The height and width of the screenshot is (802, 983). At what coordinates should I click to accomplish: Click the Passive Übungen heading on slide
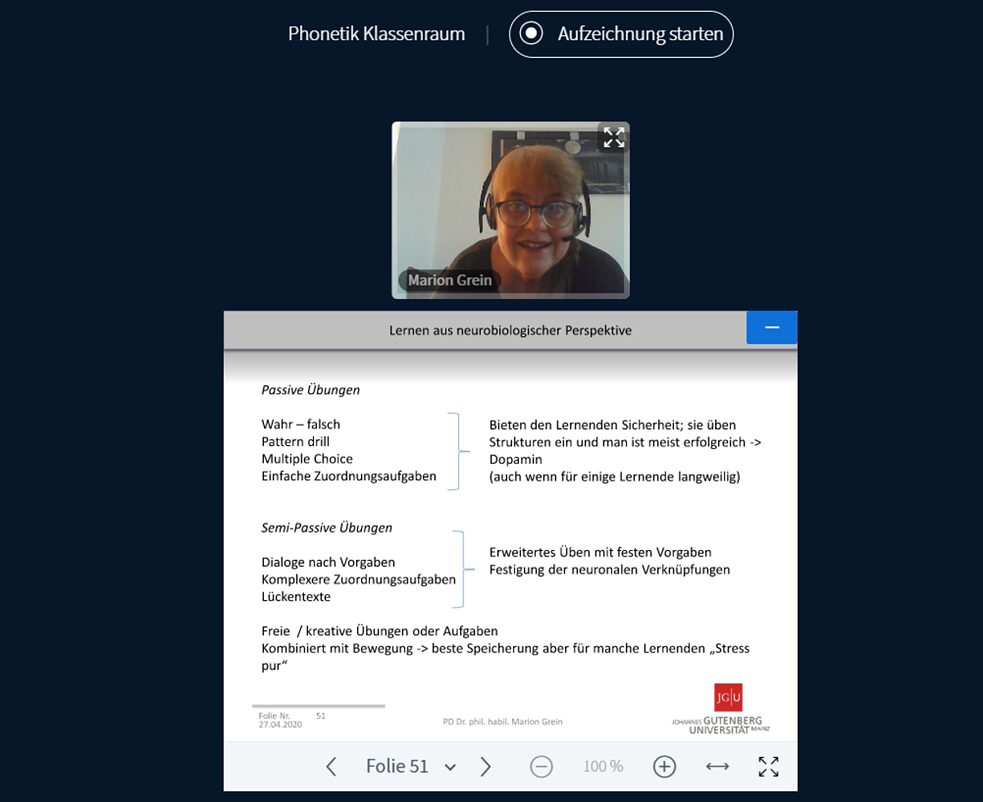click(x=310, y=390)
